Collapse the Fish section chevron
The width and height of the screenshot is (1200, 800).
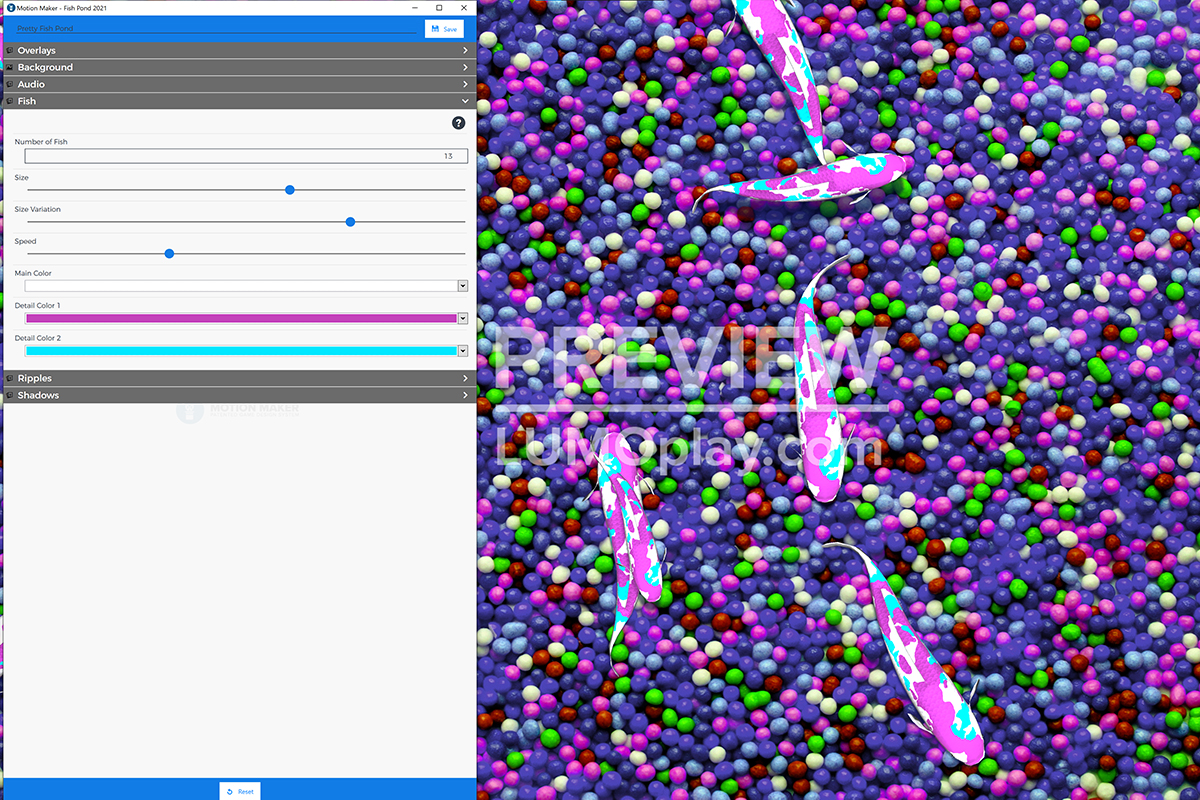[465, 101]
